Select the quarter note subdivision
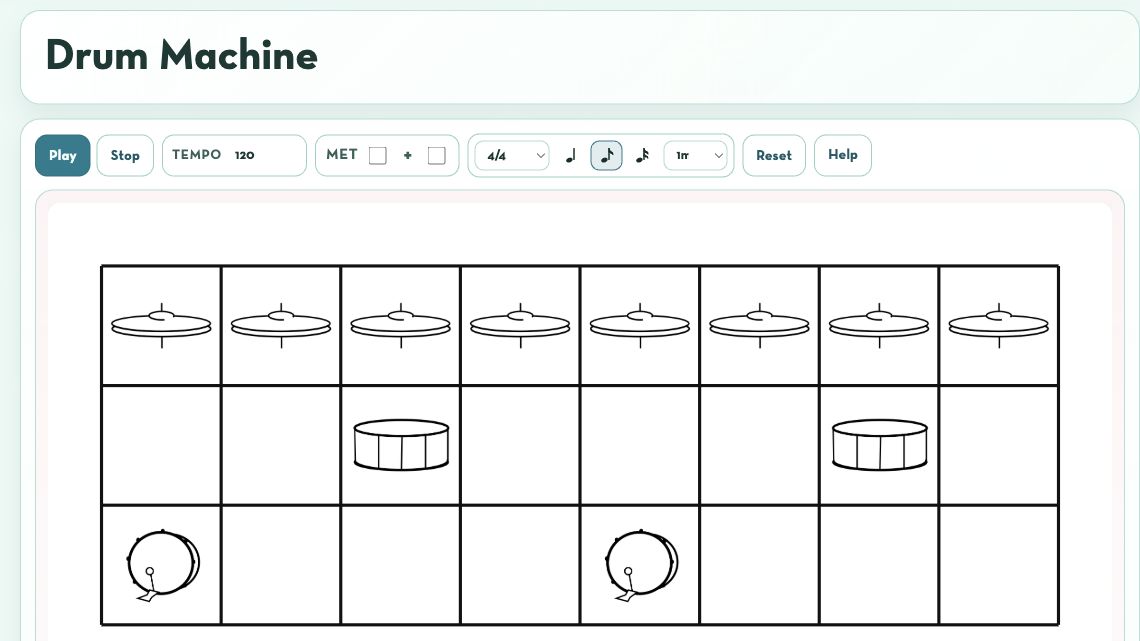Image resolution: width=1140 pixels, height=641 pixels. pyautogui.click(x=571, y=156)
